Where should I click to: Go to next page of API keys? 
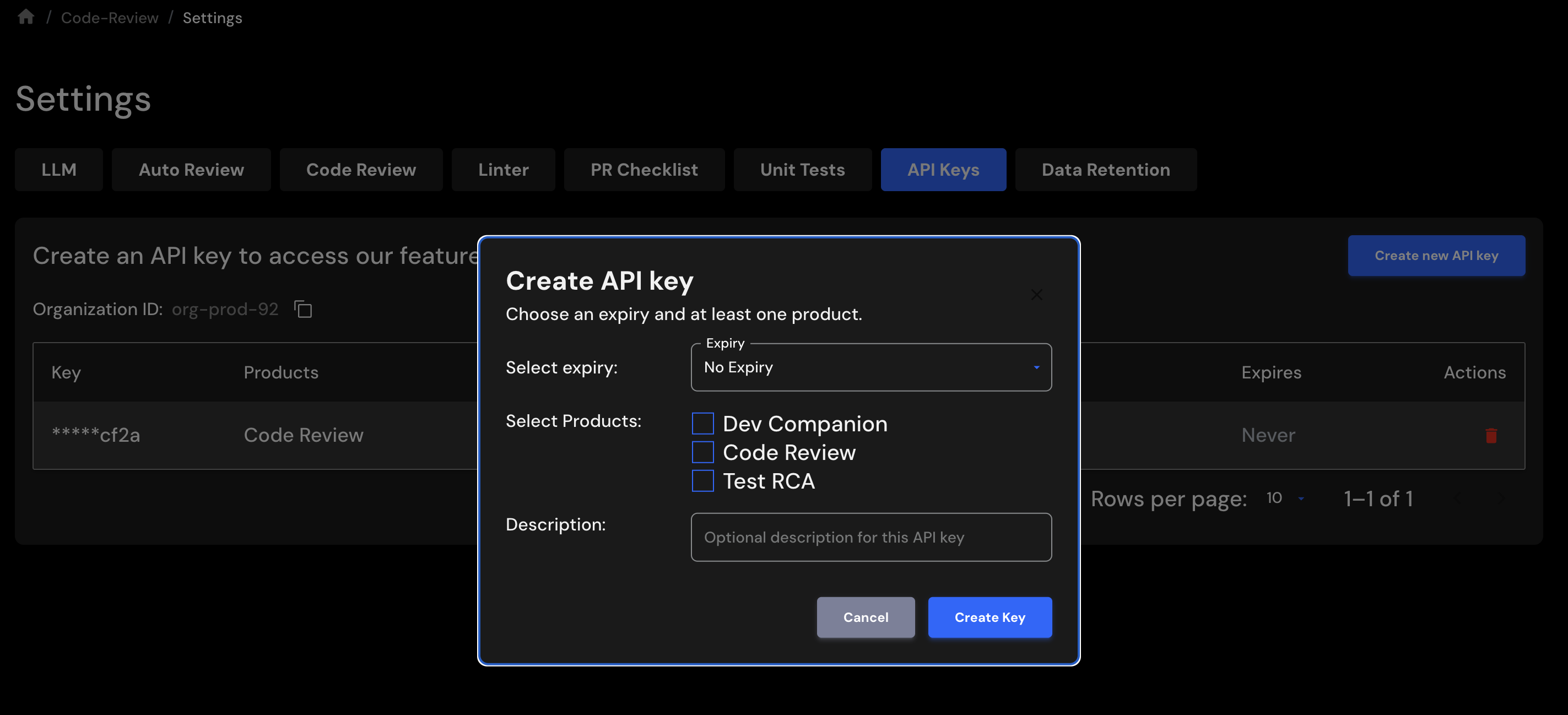pyautogui.click(x=1501, y=499)
